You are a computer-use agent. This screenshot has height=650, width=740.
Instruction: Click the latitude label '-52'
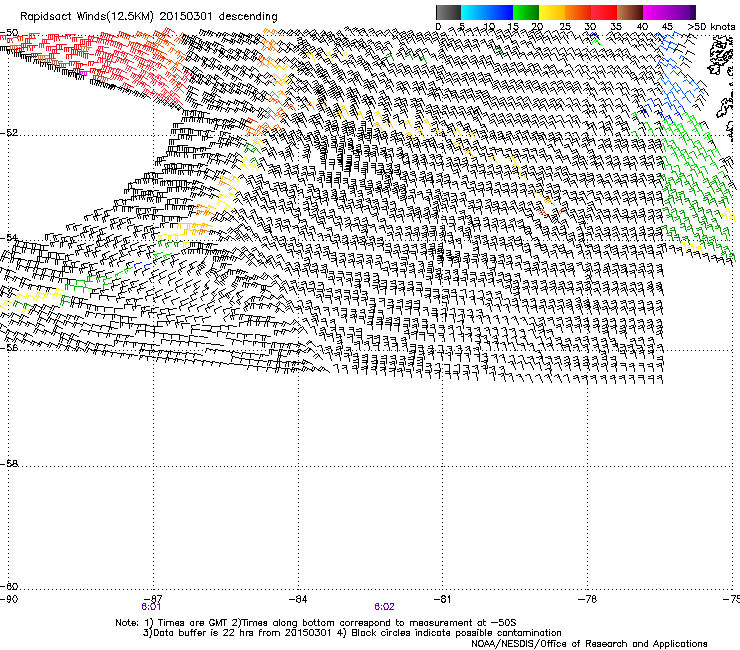pyautogui.click(x=9, y=132)
